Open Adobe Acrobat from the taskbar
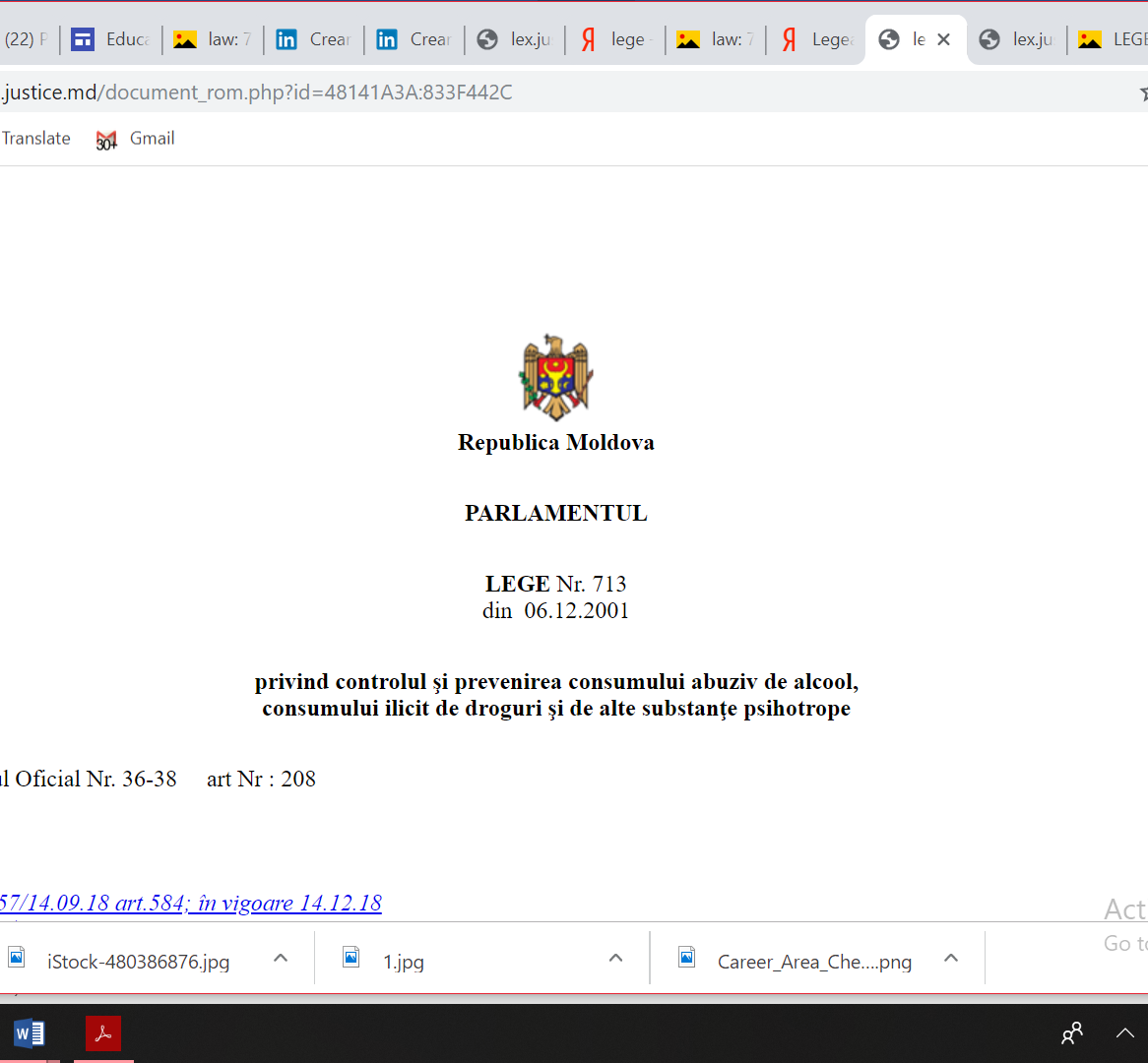This screenshot has height=1063, width=1148. pos(103,1033)
